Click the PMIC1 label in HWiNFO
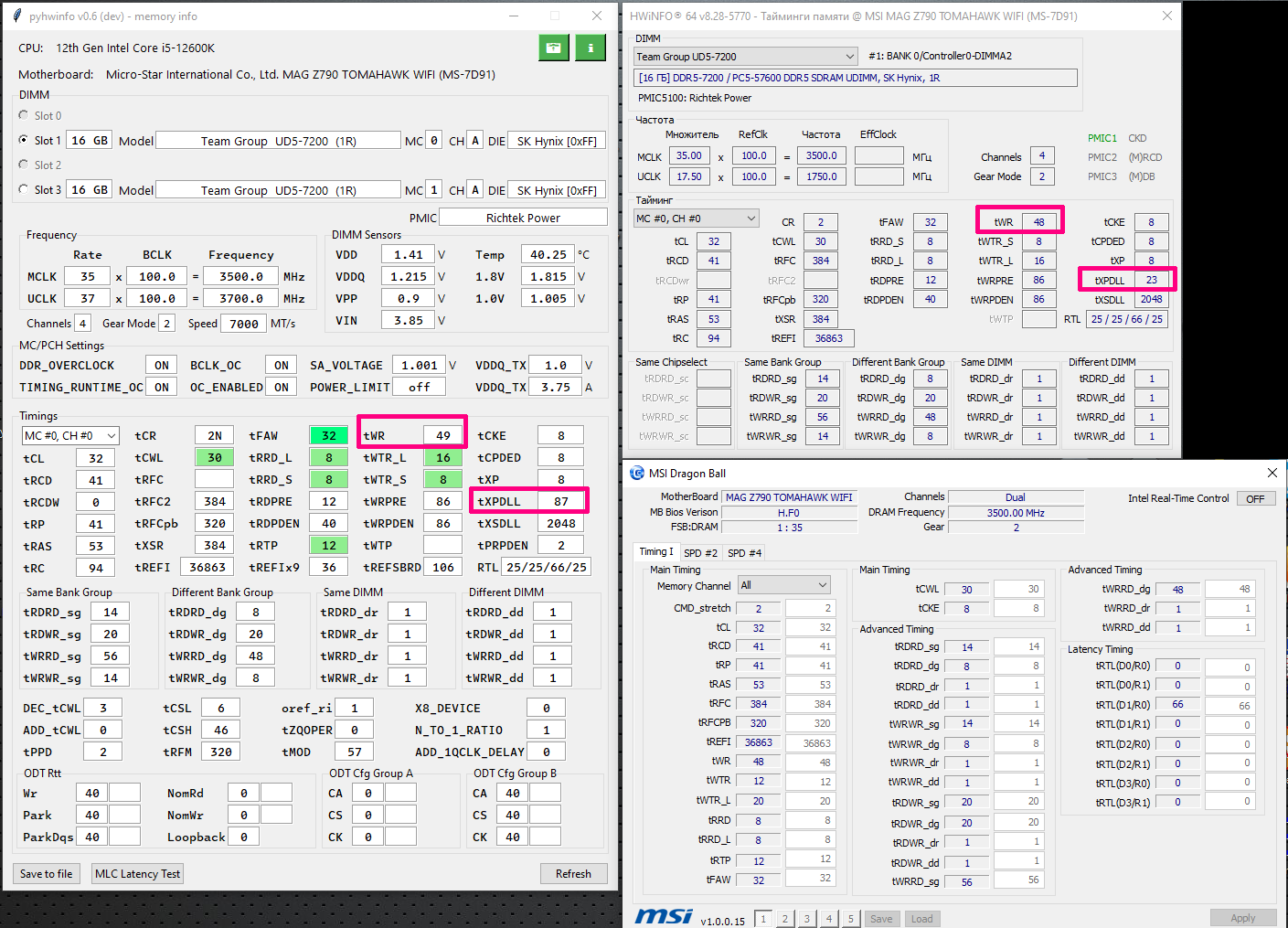This screenshot has height=928, width=1288. (1102, 138)
